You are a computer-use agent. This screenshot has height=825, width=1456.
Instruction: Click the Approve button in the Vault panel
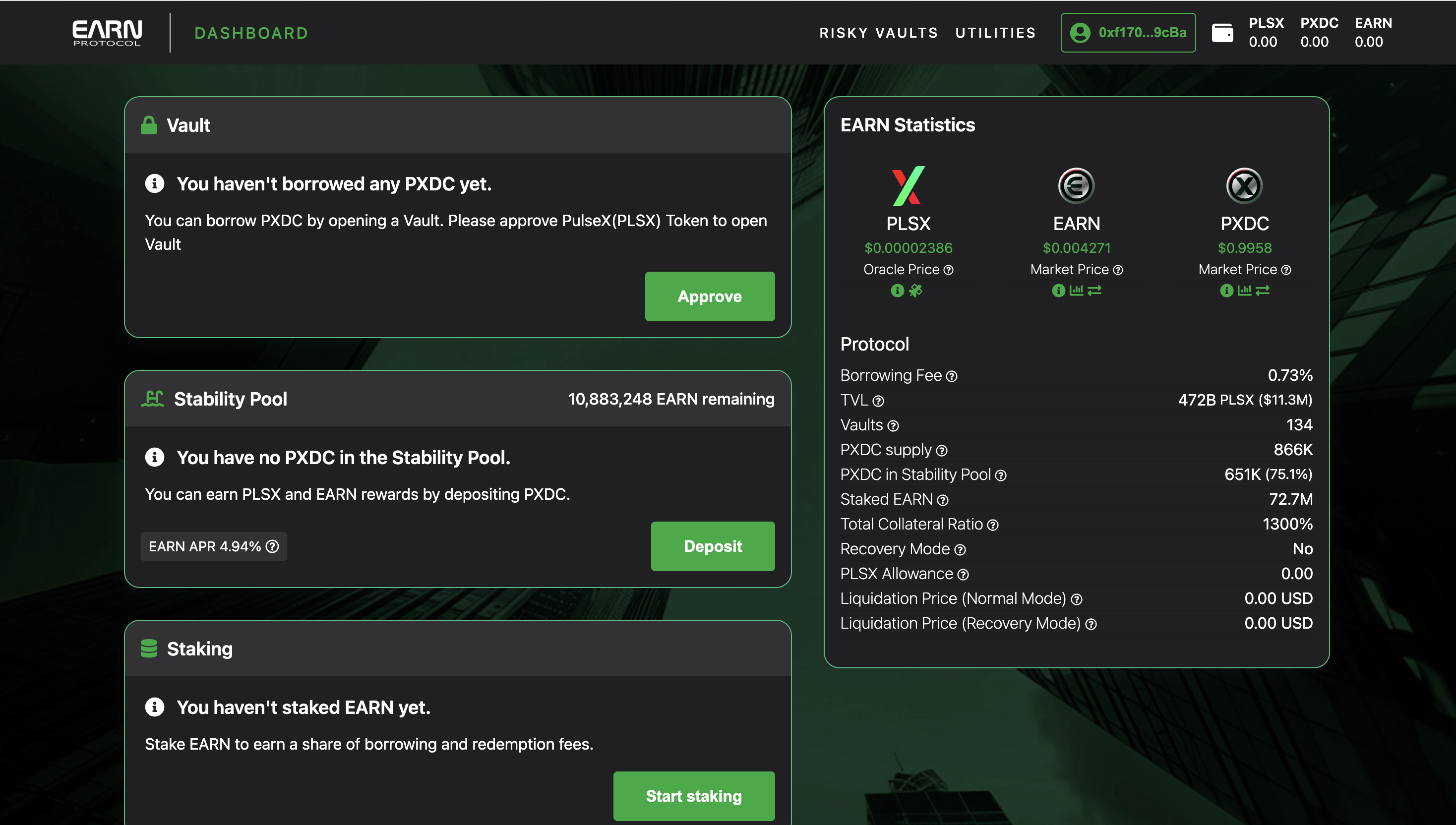(x=710, y=296)
